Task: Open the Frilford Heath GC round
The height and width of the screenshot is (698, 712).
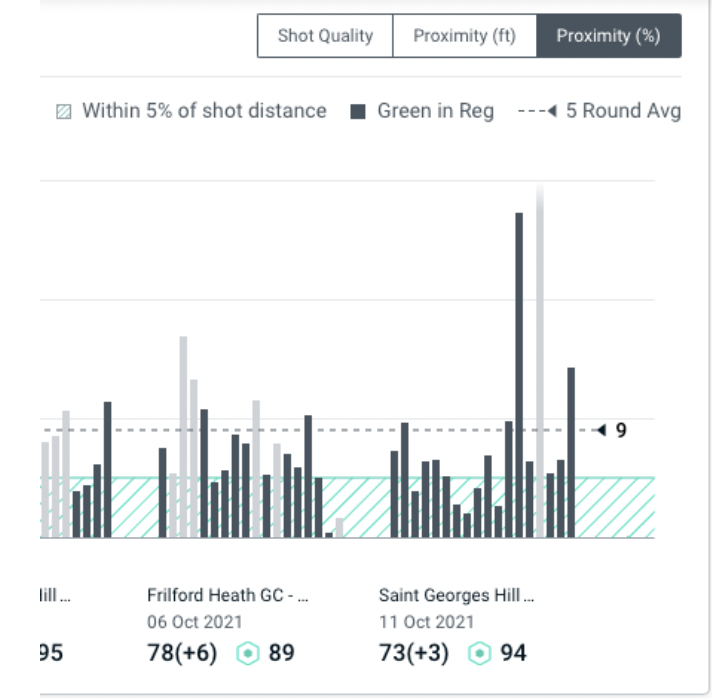Action: click(227, 596)
